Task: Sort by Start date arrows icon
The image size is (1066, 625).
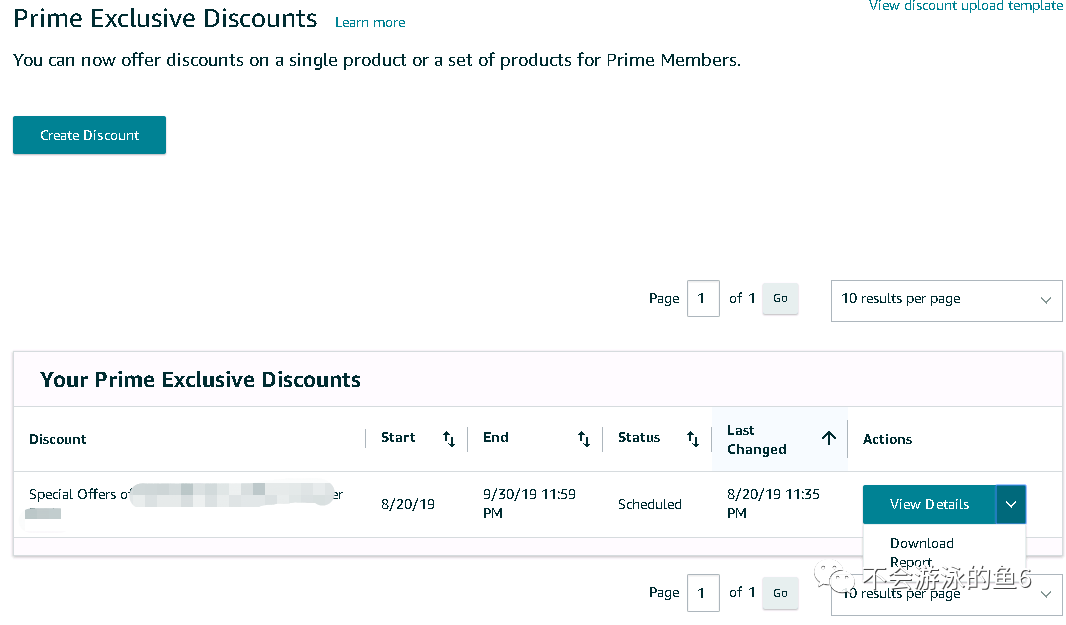Action: (449, 439)
